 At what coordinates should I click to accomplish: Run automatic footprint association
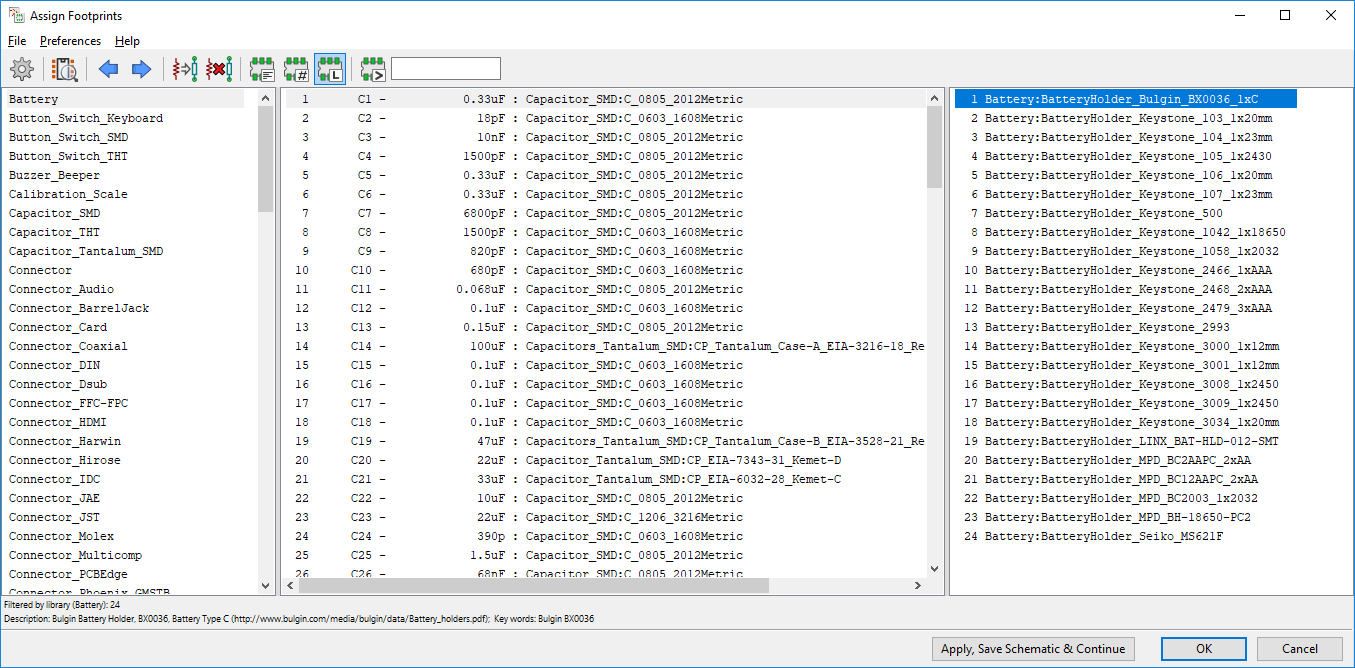tap(185, 69)
